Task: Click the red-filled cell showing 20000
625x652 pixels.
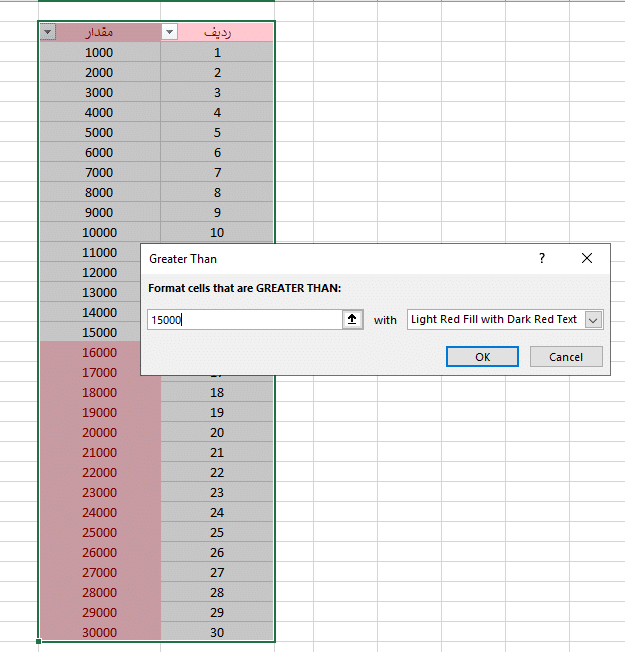Action: click(99, 432)
